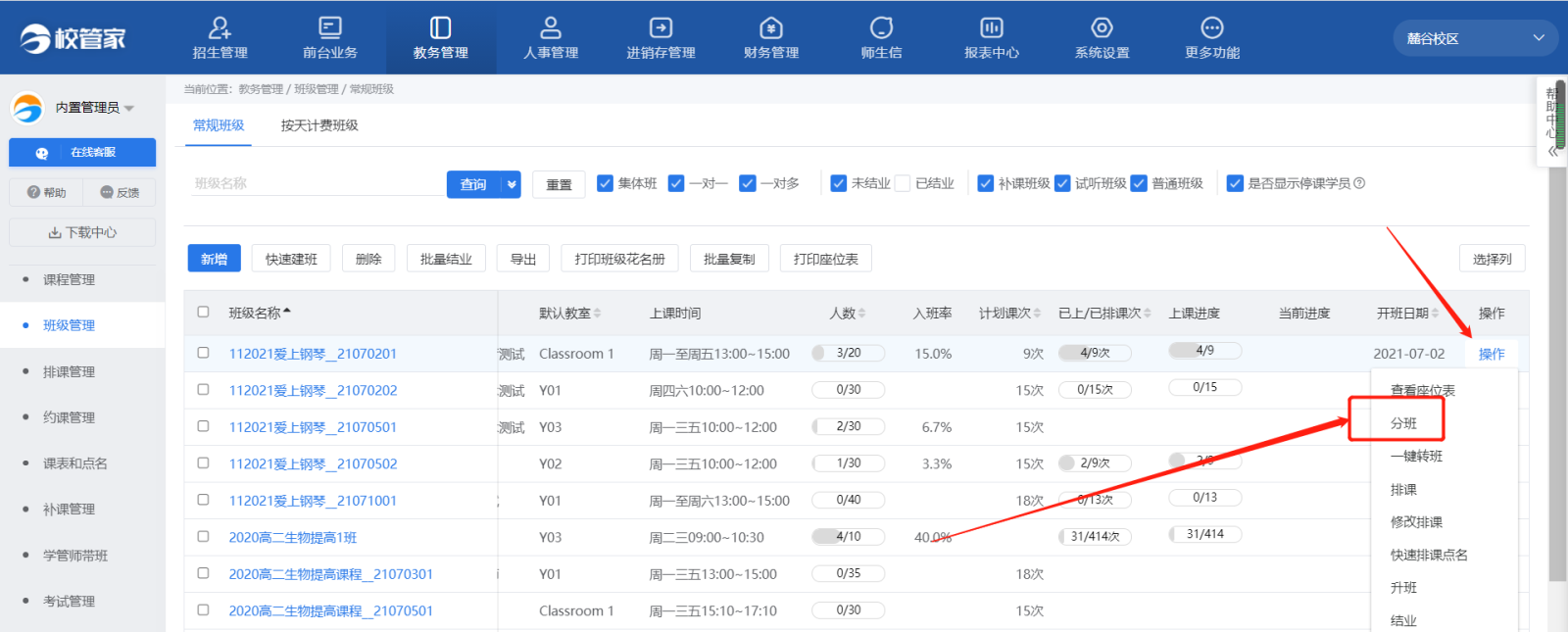This screenshot has height=632, width=1568.
Task: Choose 一键转班 from the 操作 menu
Action: (x=1417, y=456)
